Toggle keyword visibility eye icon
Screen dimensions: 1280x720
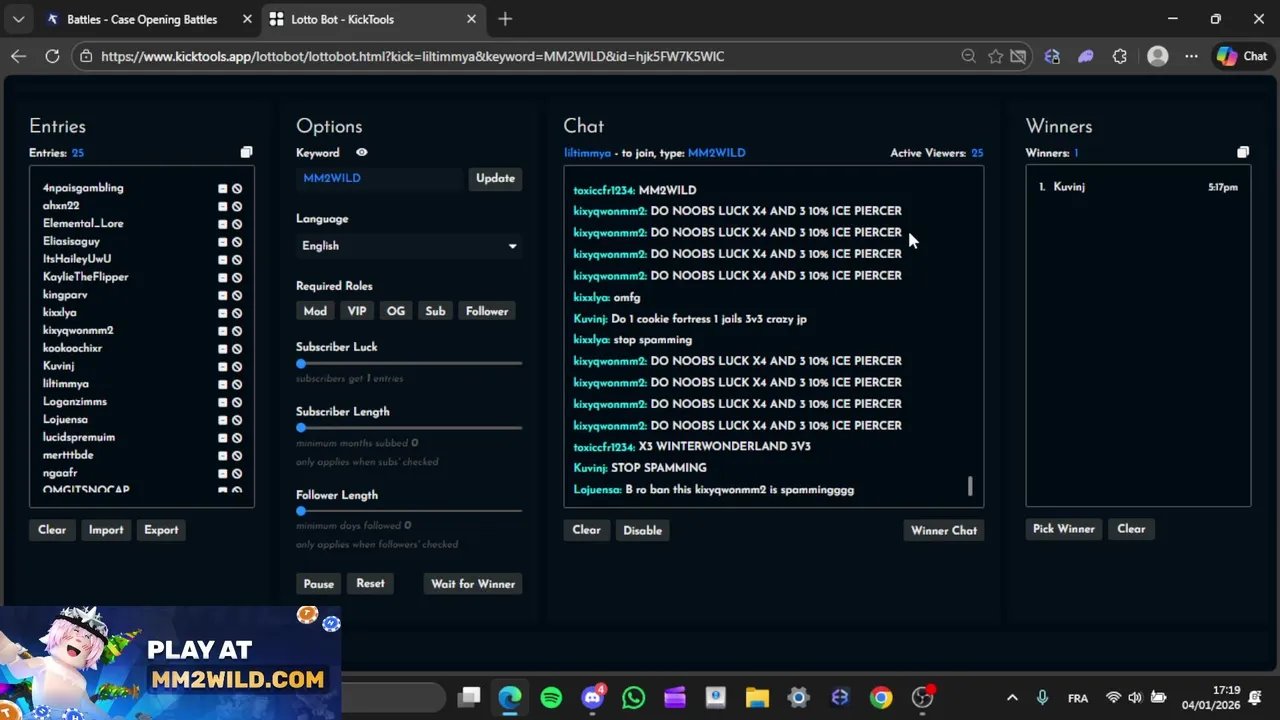[x=362, y=153]
